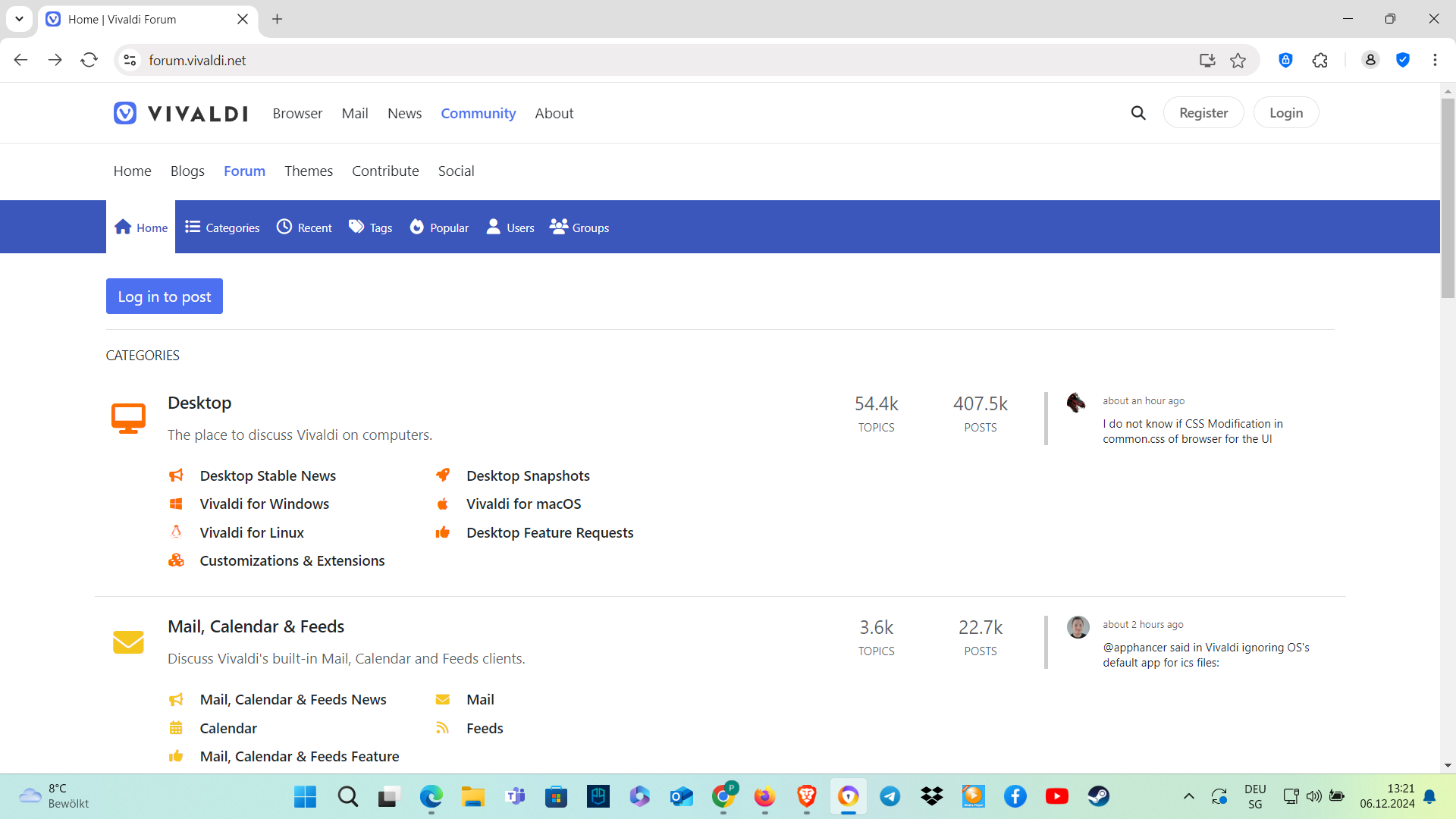Open the Calendar subcategory
The width and height of the screenshot is (1456, 819).
228,728
